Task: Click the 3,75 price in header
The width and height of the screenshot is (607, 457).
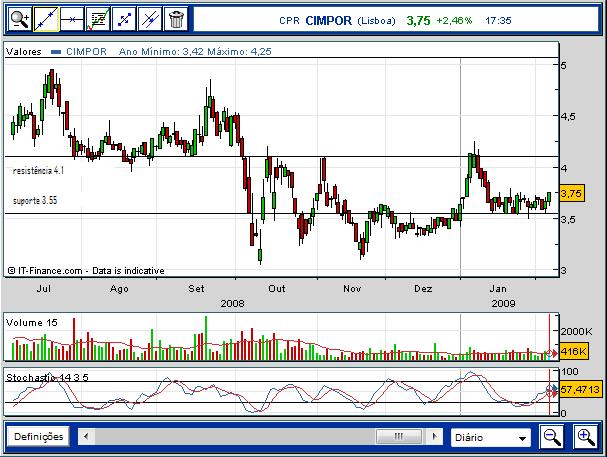Action: (418, 21)
